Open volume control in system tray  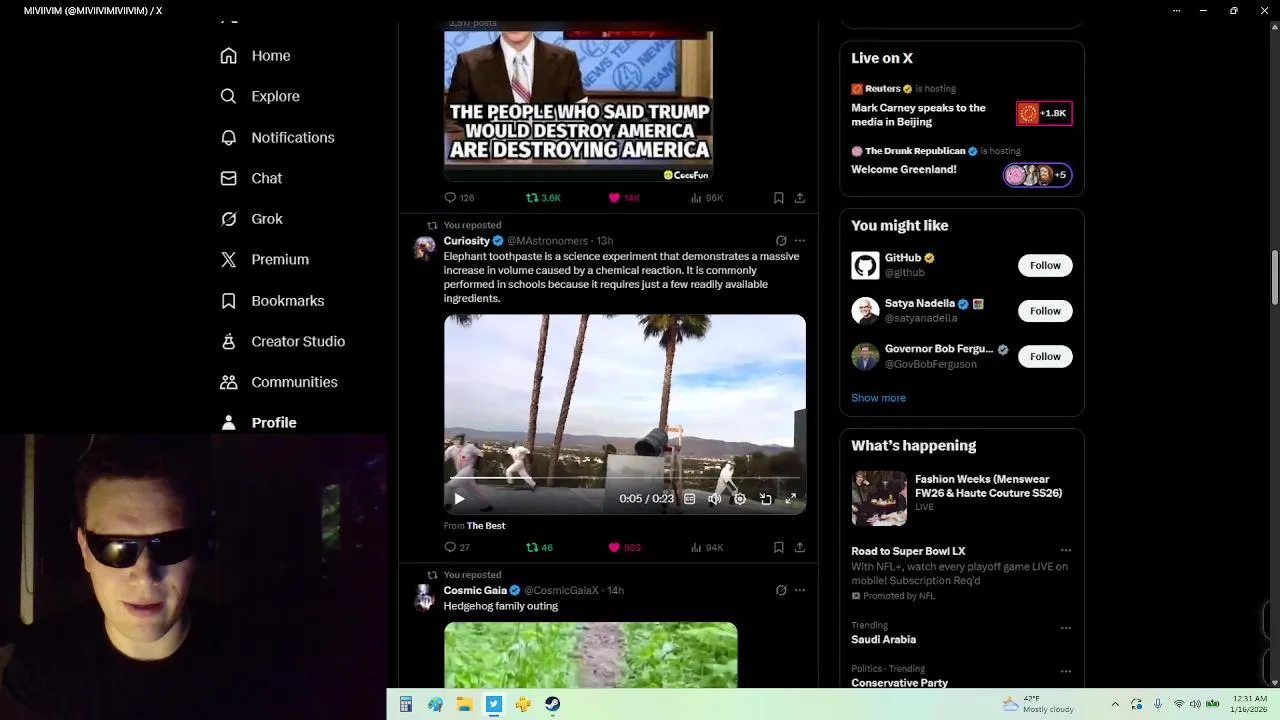click(1195, 704)
